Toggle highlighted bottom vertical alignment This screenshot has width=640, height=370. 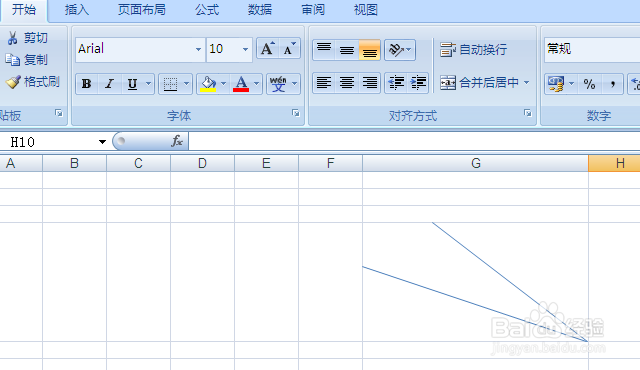click(369, 50)
